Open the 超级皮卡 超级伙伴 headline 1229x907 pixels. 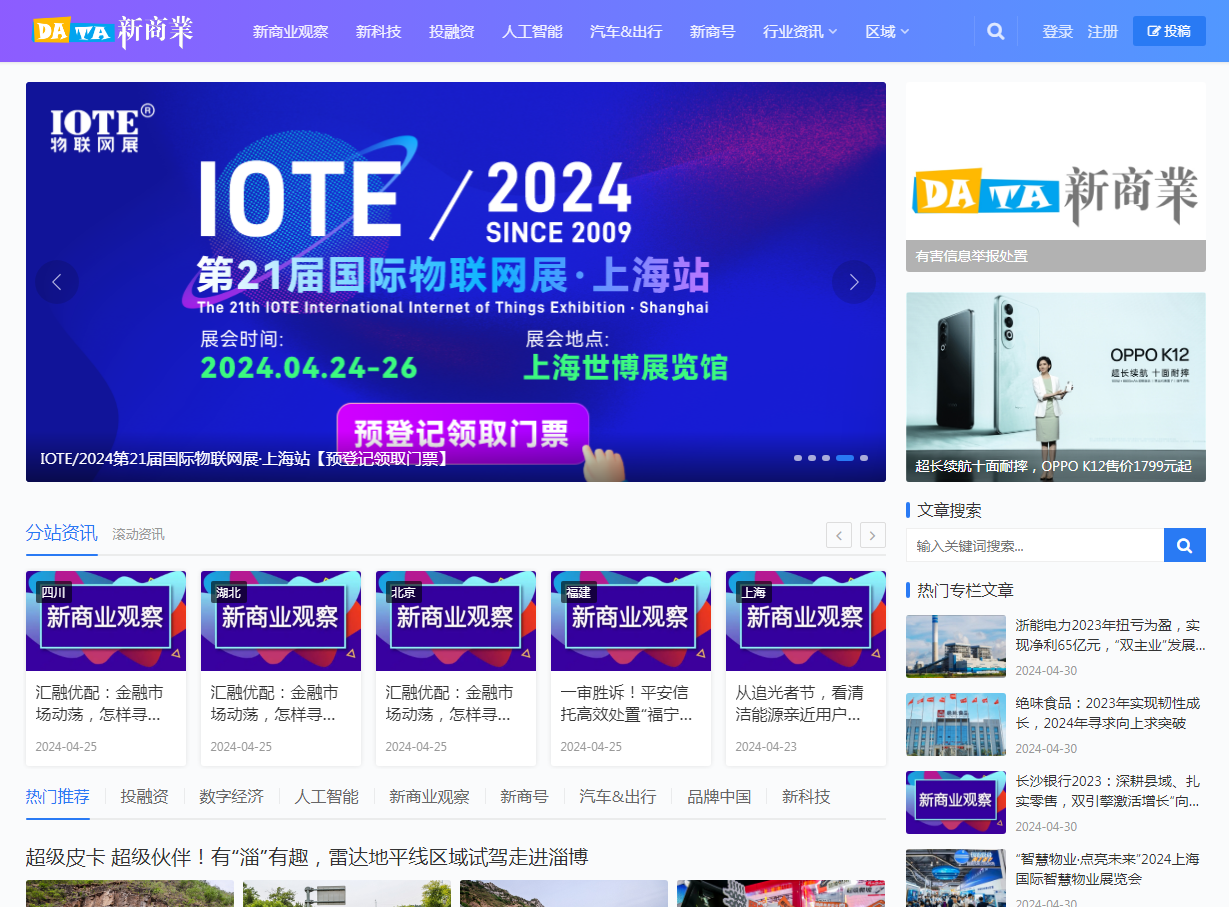(x=307, y=857)
